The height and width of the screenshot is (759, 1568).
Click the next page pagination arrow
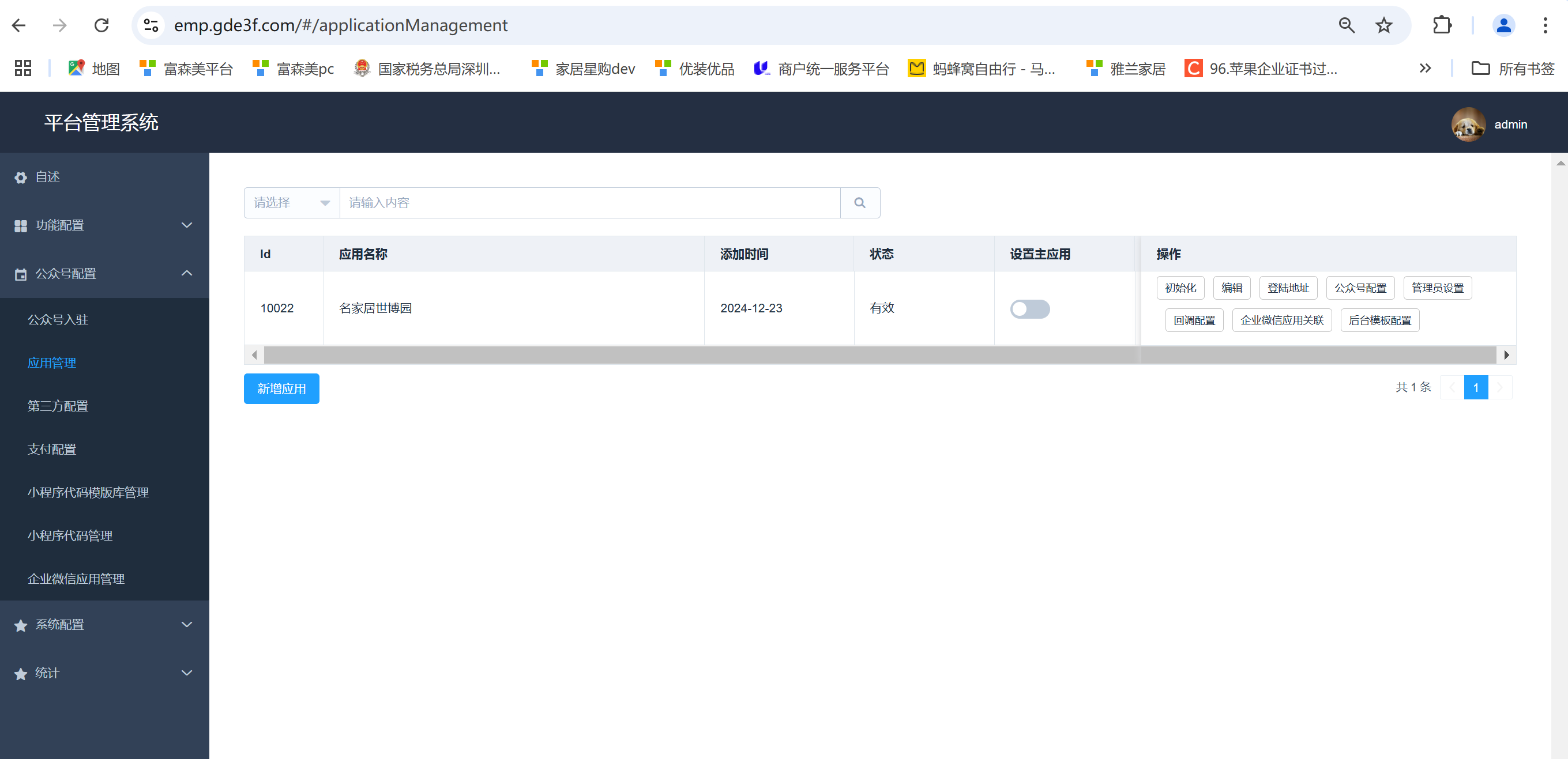tap(1499, 387)
